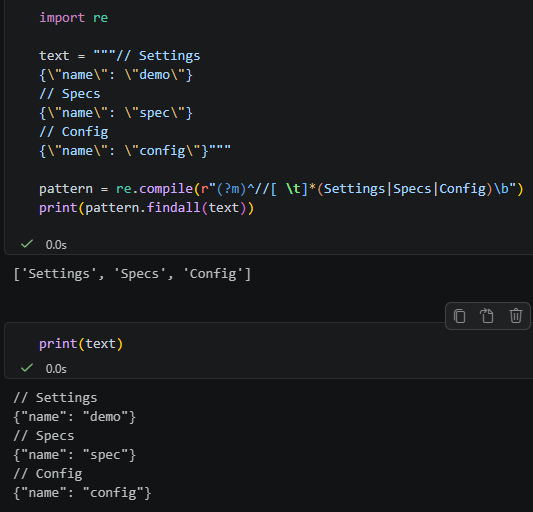Screen dimensions: 533x512
Task: Click the copy icon in the cell toolbar
Action: pos(459,316)
